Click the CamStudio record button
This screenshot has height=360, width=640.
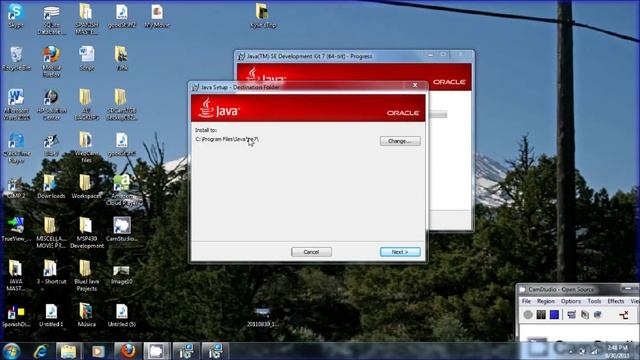pyautogui.click(x=528, y=314)
